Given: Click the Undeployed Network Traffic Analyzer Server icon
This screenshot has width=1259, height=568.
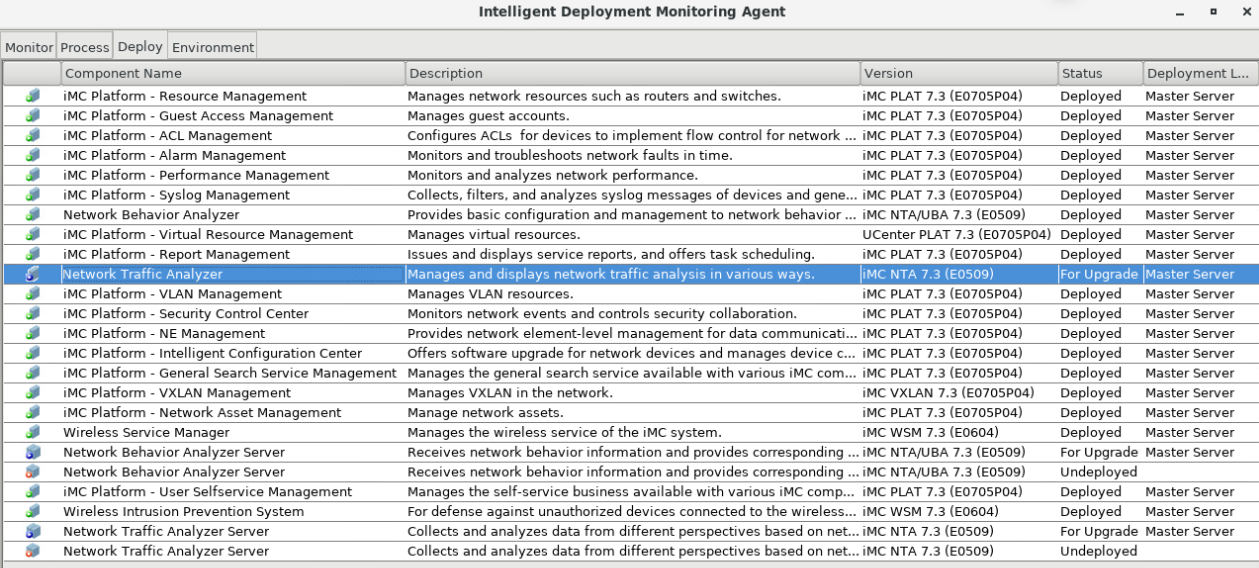Looking at the screenshot, I should (x=33, y=551).
